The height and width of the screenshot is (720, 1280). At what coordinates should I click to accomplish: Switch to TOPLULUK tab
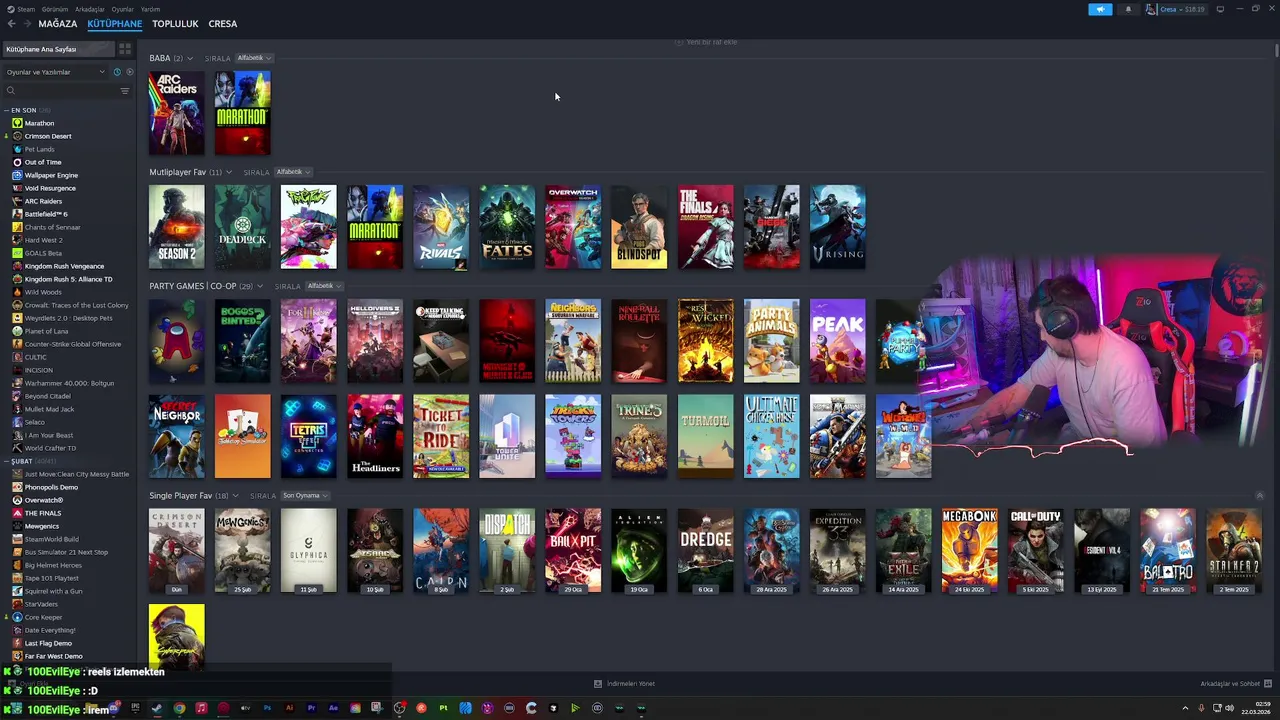click(175, 24)
